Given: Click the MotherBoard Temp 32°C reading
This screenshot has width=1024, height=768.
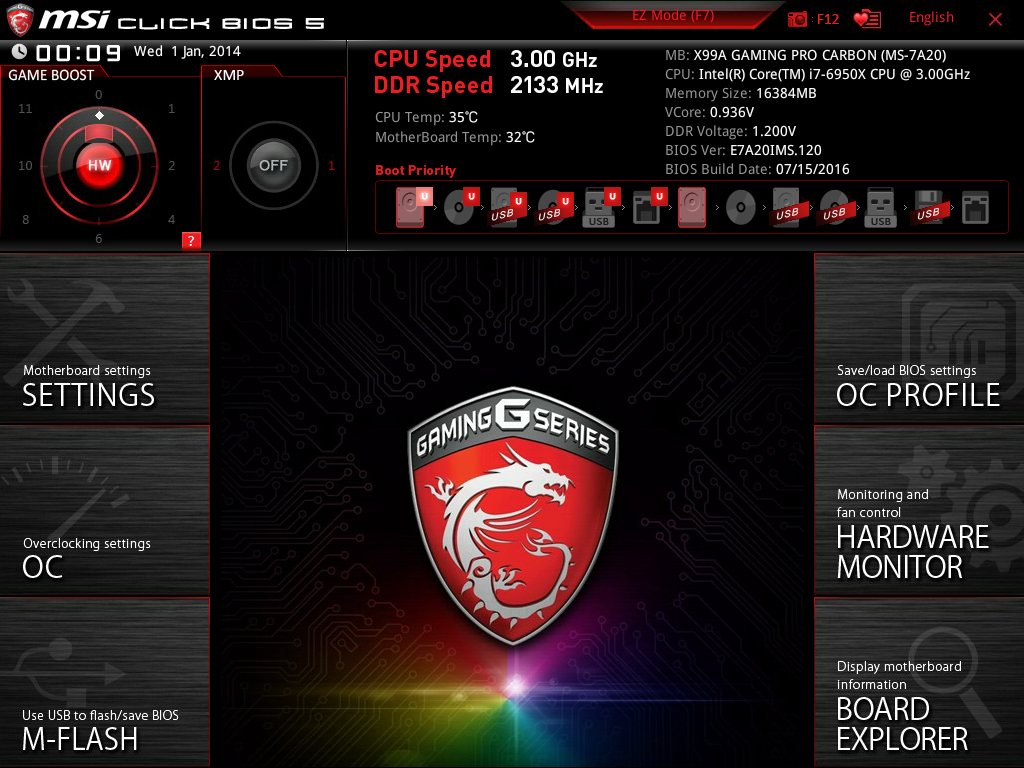Looking at the screenshot, I should [455, 137].
